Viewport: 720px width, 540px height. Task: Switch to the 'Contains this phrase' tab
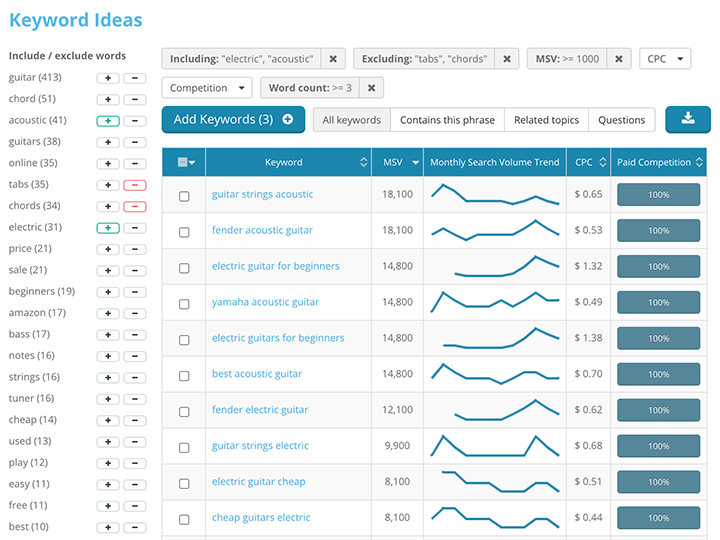point(447,120)
